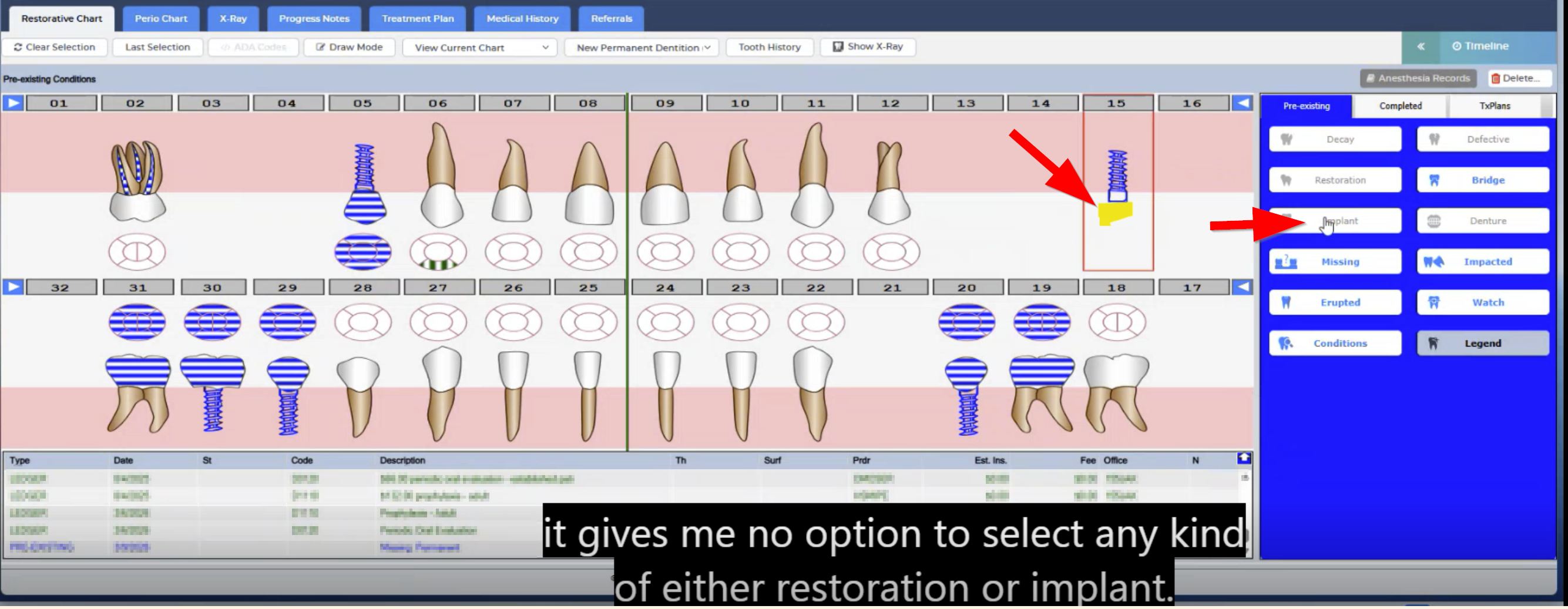Open the Treatment Plan tab
The width and height of the screenshot is (1568, 609).
[x=418, y=19]
